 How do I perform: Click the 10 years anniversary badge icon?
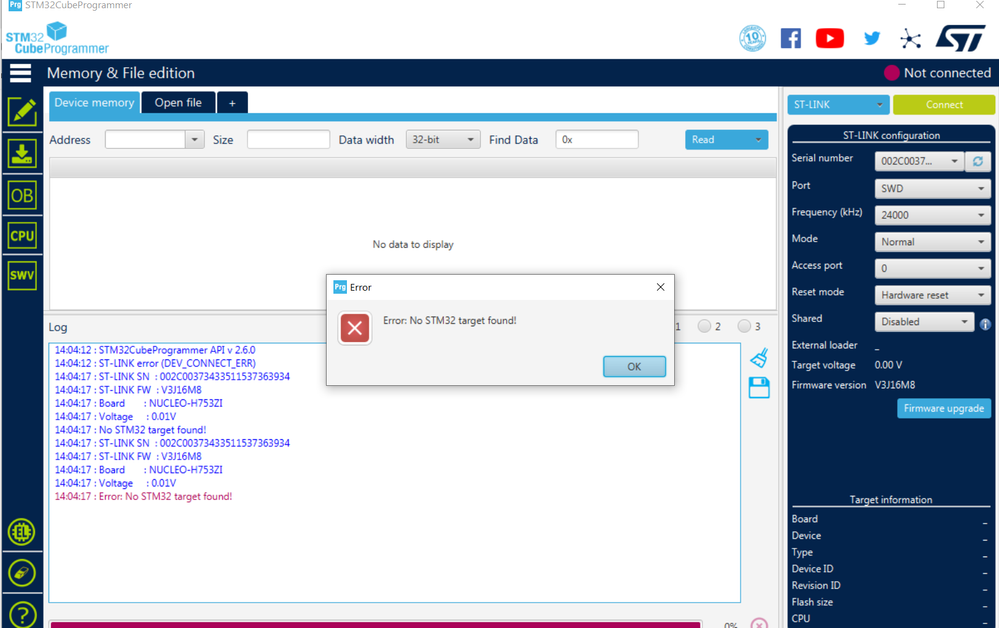pos(752,38)
